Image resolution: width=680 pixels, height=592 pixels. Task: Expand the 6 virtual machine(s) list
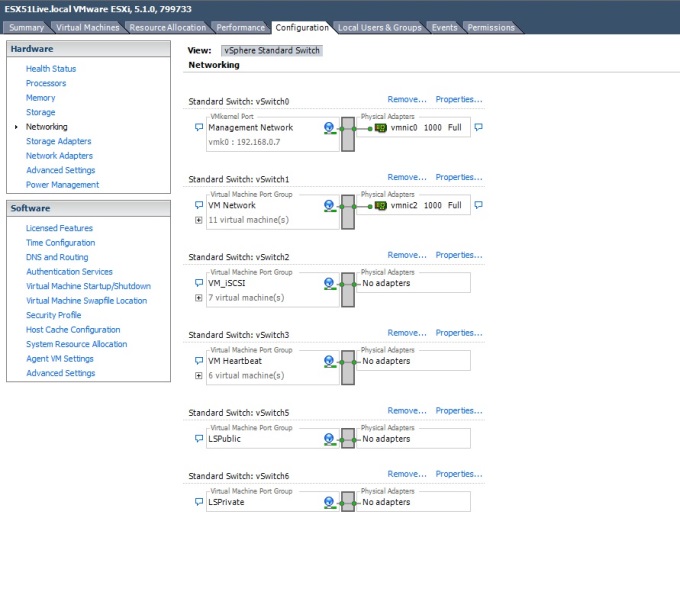[x=199, y=376]
